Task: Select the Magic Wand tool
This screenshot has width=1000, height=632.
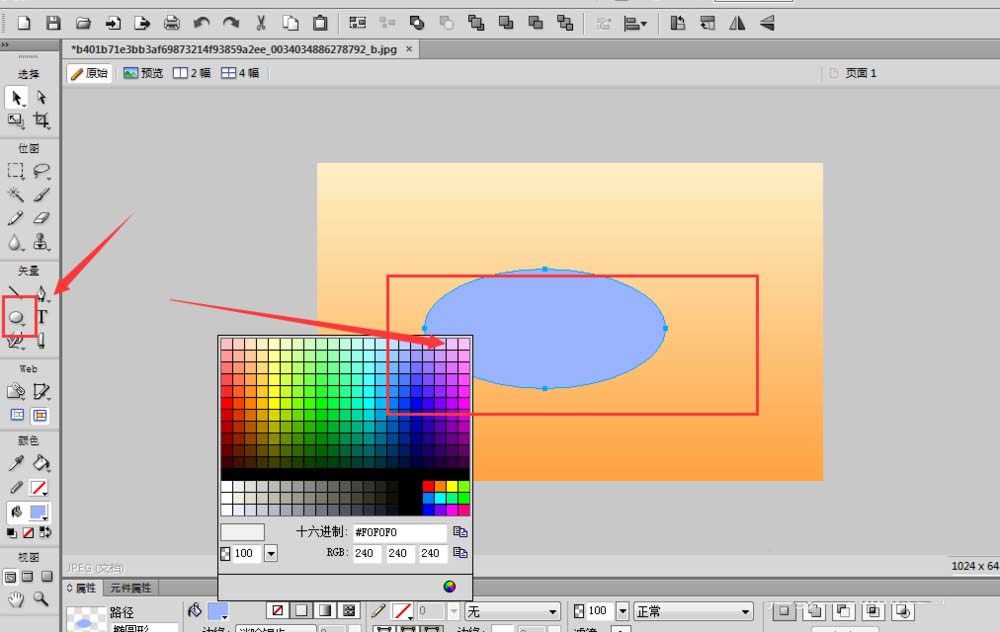Action: click(16, 195)
